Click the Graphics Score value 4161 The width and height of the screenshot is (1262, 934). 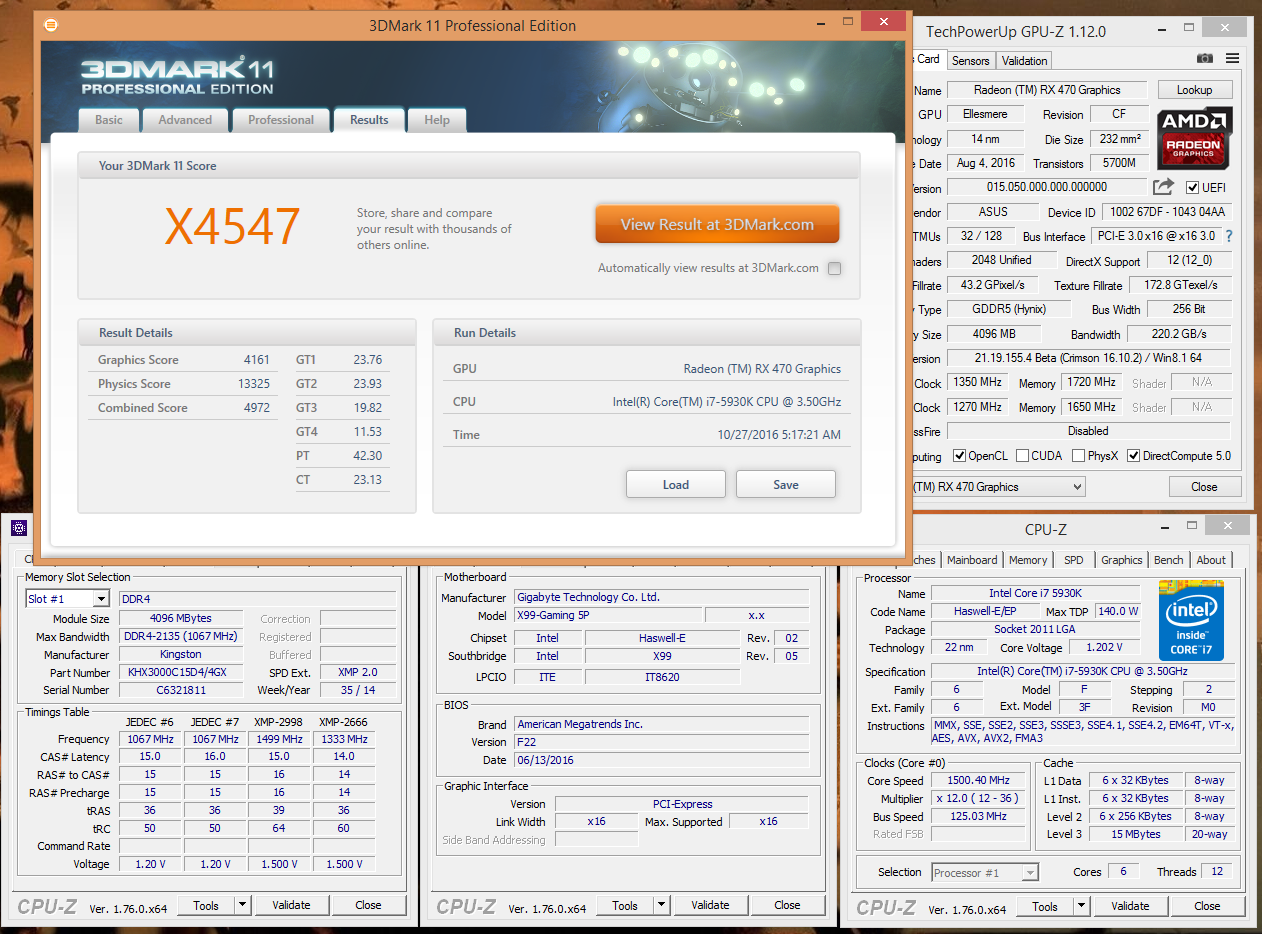[256, 360]
